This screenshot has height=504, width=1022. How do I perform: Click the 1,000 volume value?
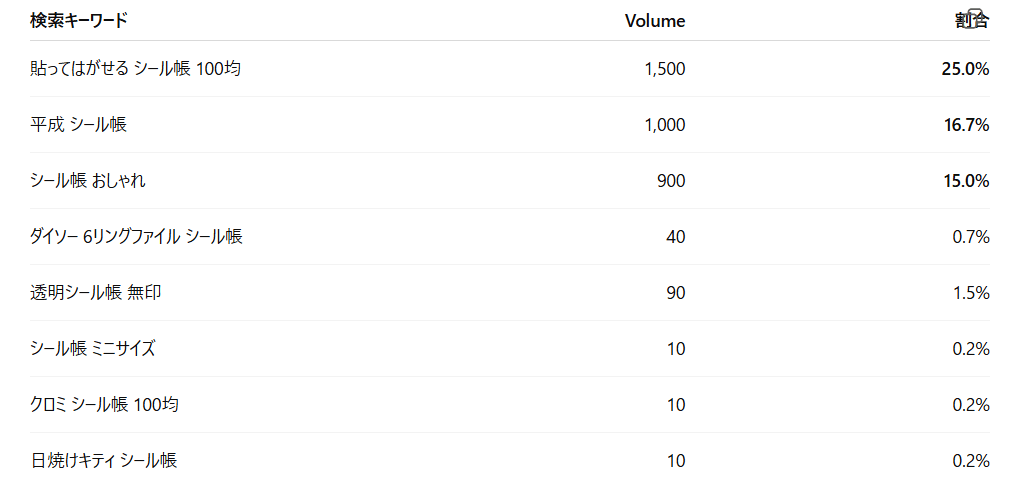tap(665, 125)
